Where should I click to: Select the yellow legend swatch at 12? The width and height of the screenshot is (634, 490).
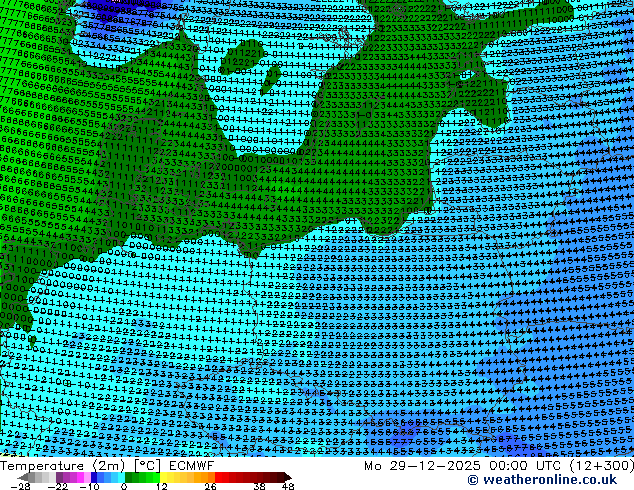pos(163,477)
